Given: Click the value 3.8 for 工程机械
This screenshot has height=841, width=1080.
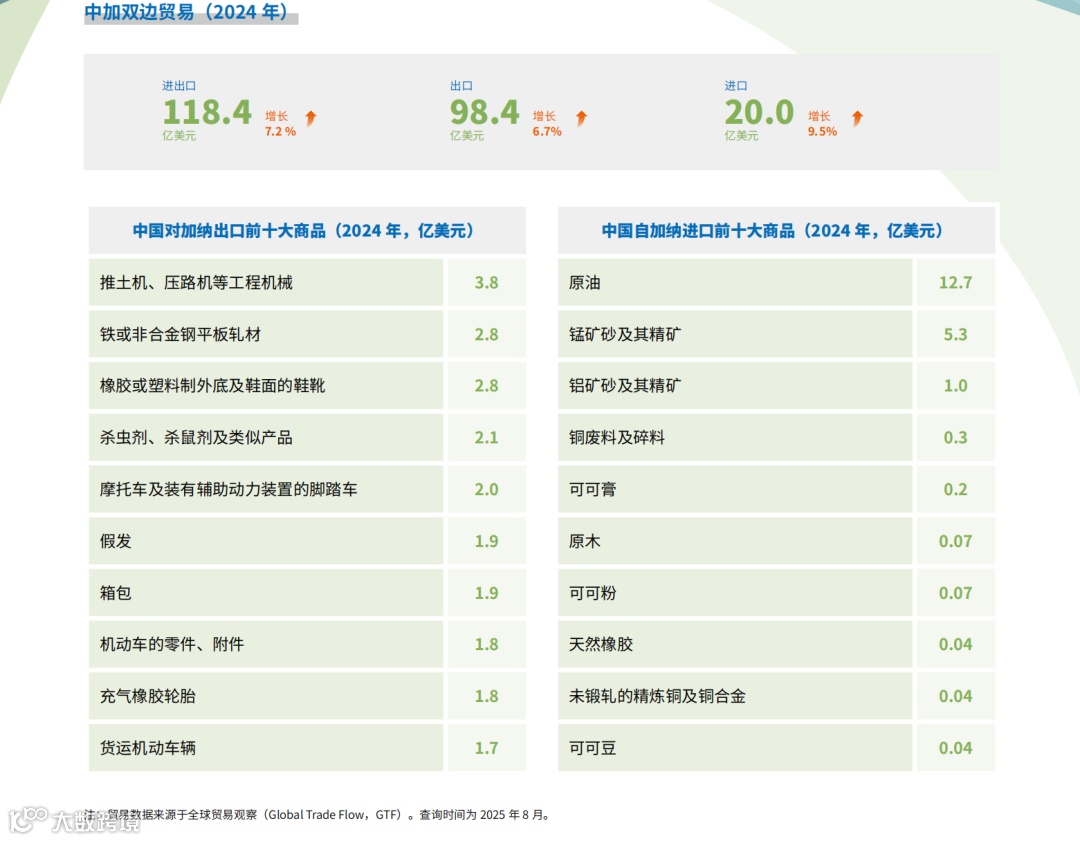Looking at the screenshot, I should click(x=486, y=282).
